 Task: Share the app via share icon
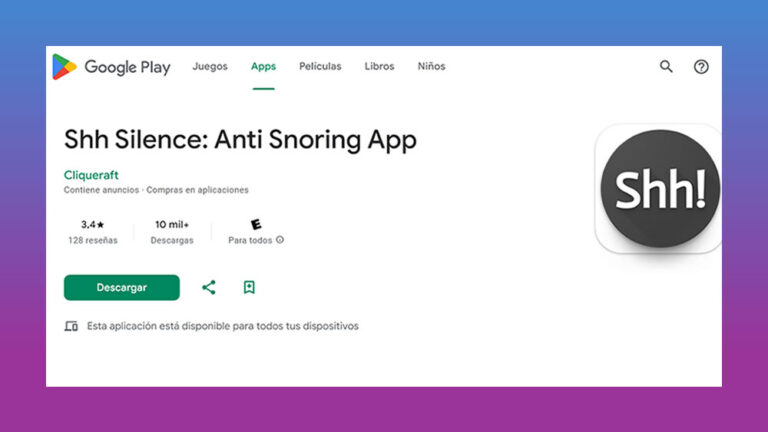(209, 288)
